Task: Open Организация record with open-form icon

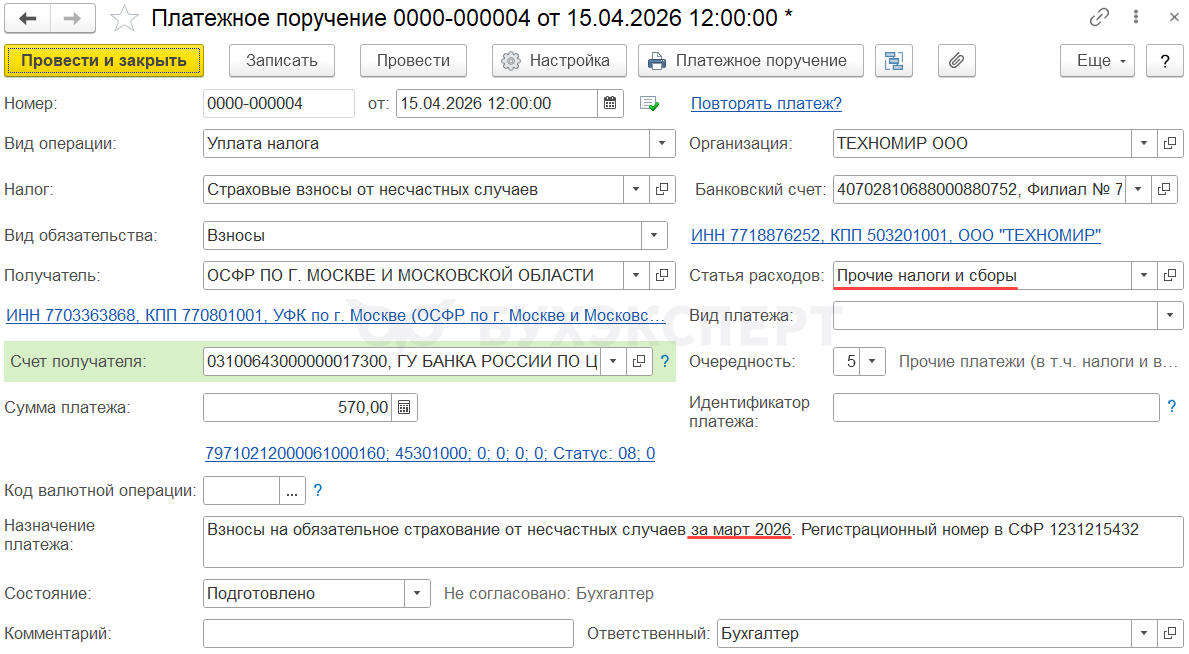Action: (x=1170, y=143)
